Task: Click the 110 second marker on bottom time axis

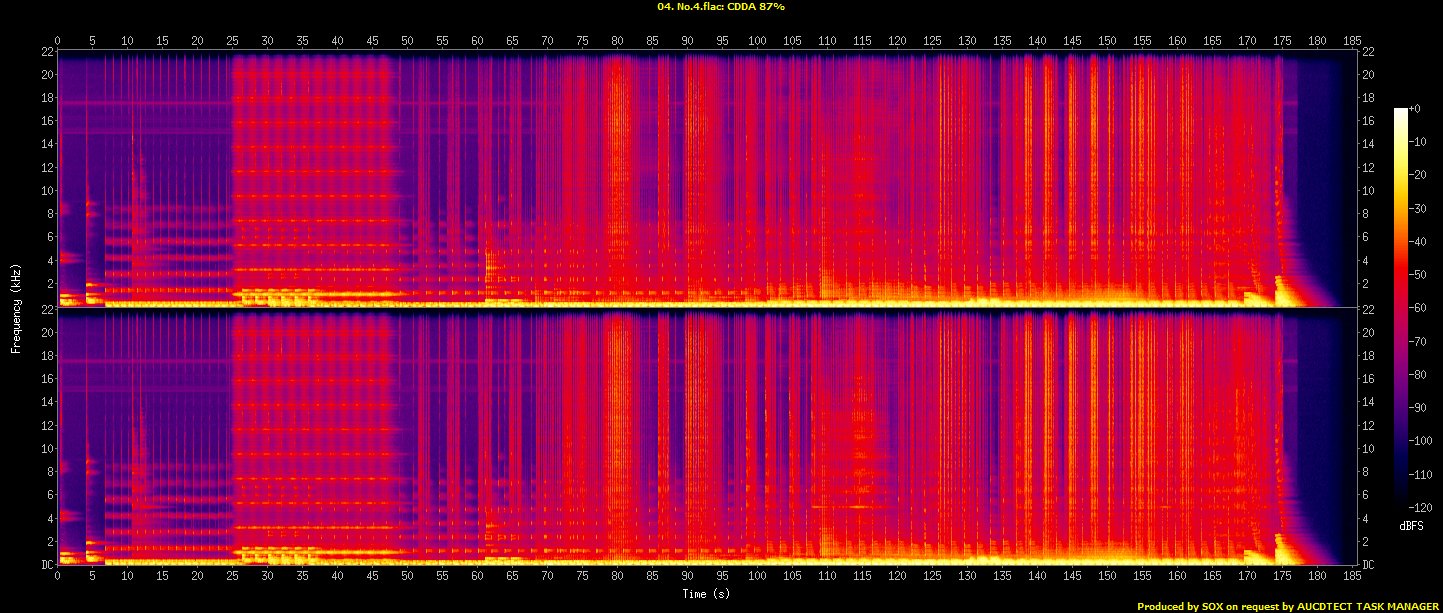Action: (x=827, y=577)
